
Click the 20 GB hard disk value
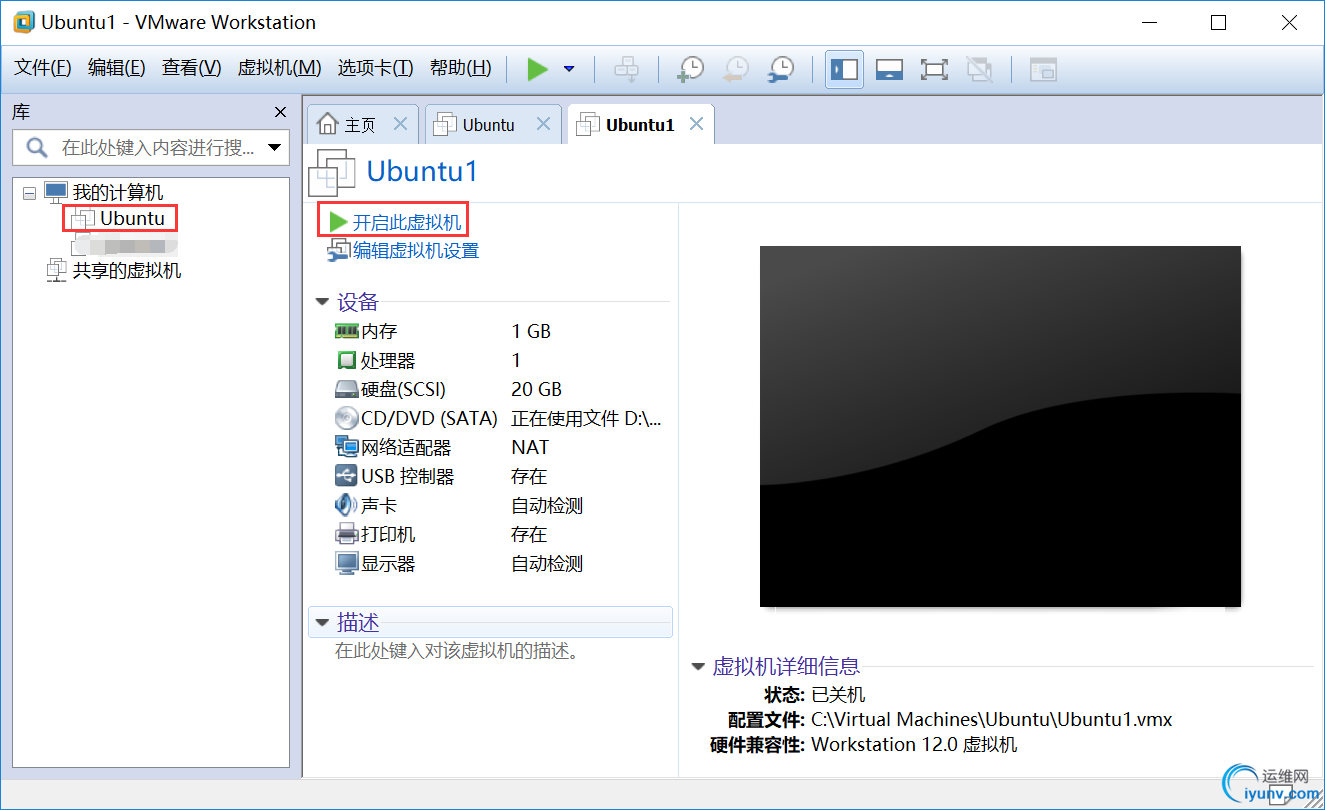[537, 389]
